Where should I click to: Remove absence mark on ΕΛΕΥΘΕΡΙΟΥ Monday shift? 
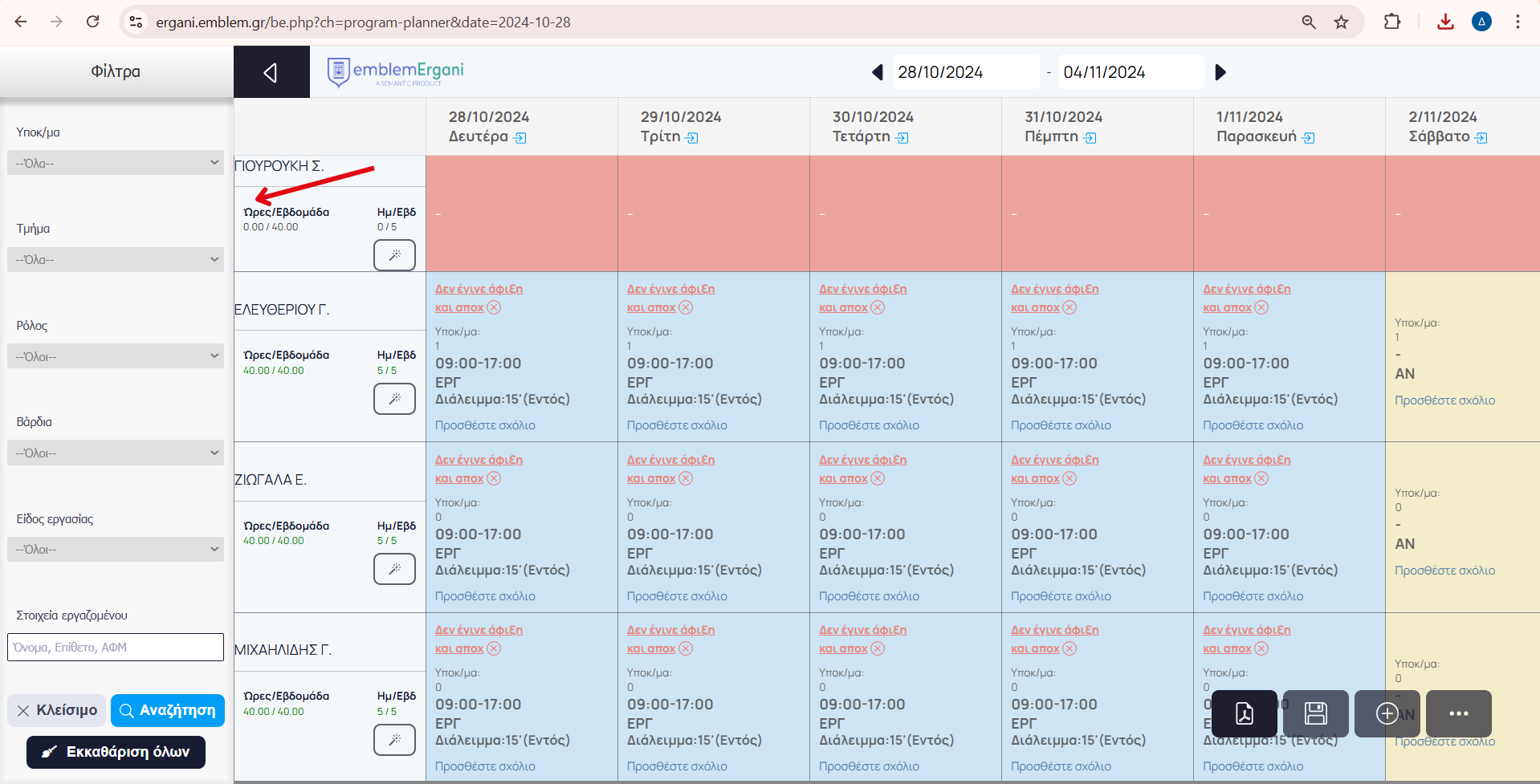(494, 307)
